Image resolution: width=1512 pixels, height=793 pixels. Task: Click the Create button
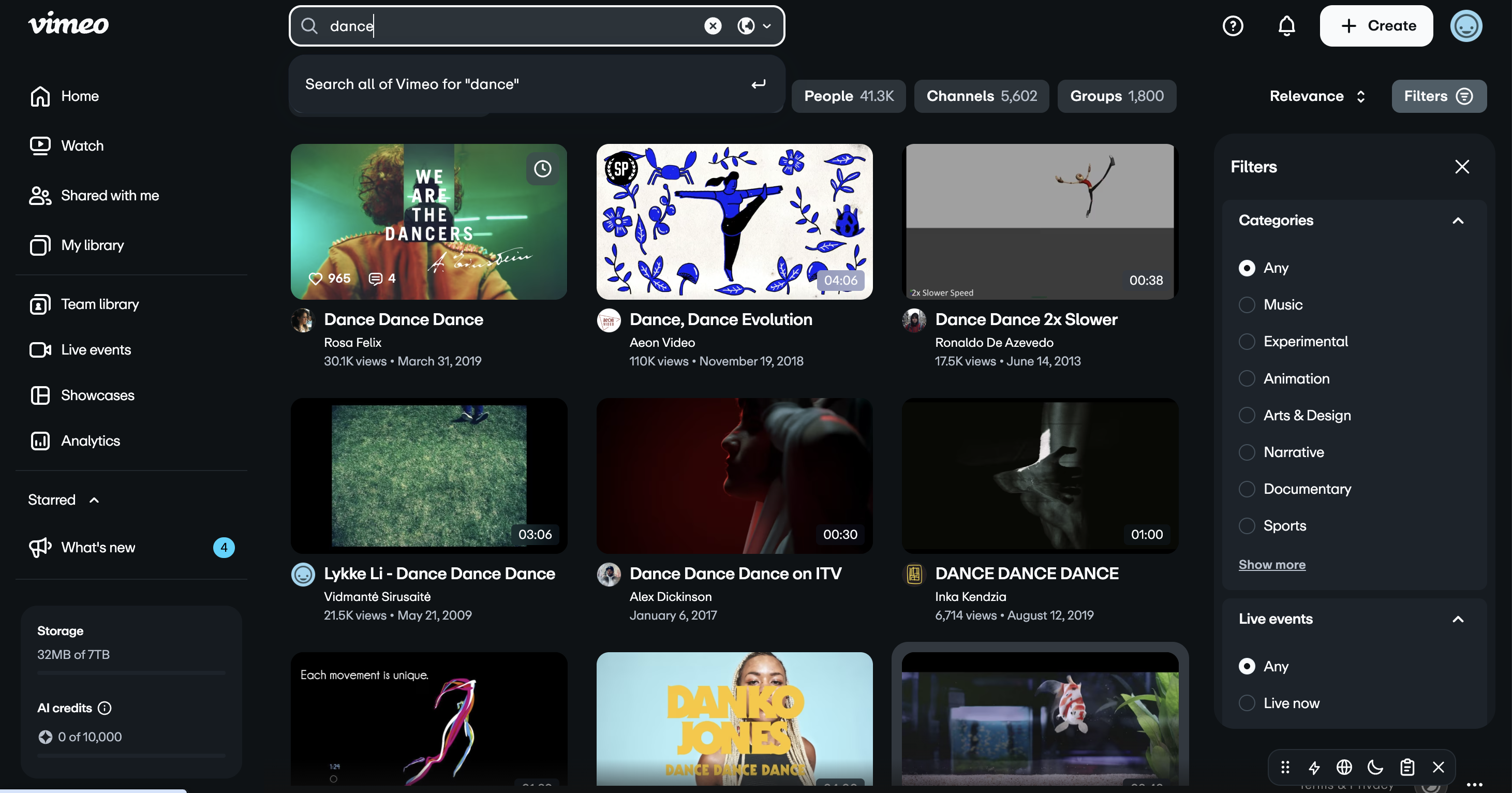(x=1376, y=25)
